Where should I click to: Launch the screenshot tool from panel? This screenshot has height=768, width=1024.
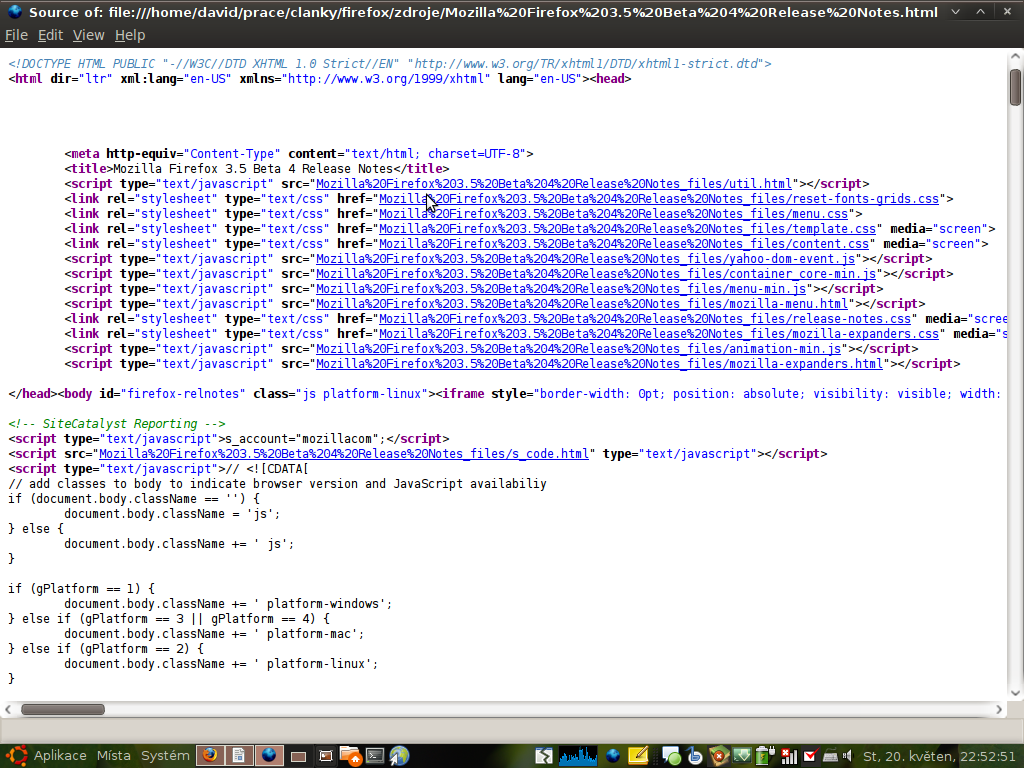pyautogui.click(x=325, y=756)
